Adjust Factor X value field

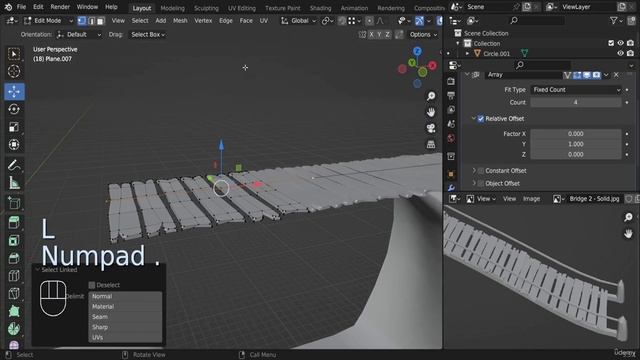point(576,134)
